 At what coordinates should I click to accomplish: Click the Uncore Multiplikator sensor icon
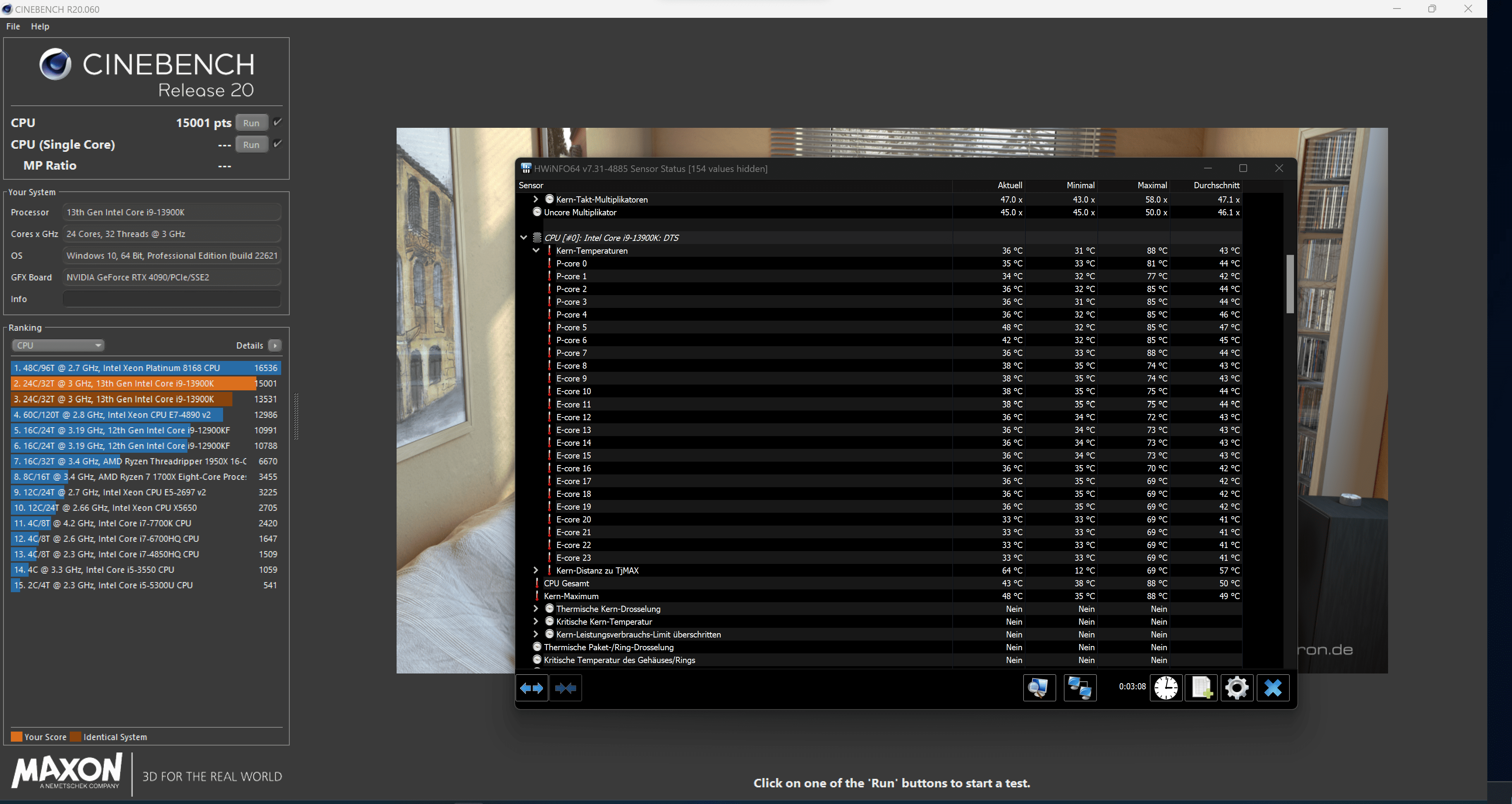tap(537, 212)
